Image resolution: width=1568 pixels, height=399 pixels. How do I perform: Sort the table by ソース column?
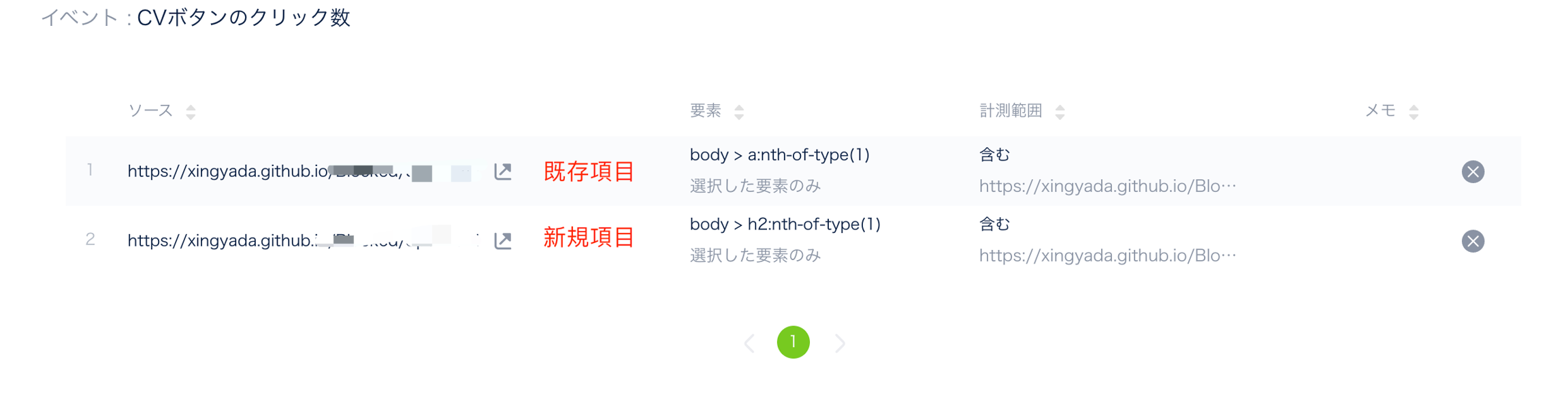point(191,112)
